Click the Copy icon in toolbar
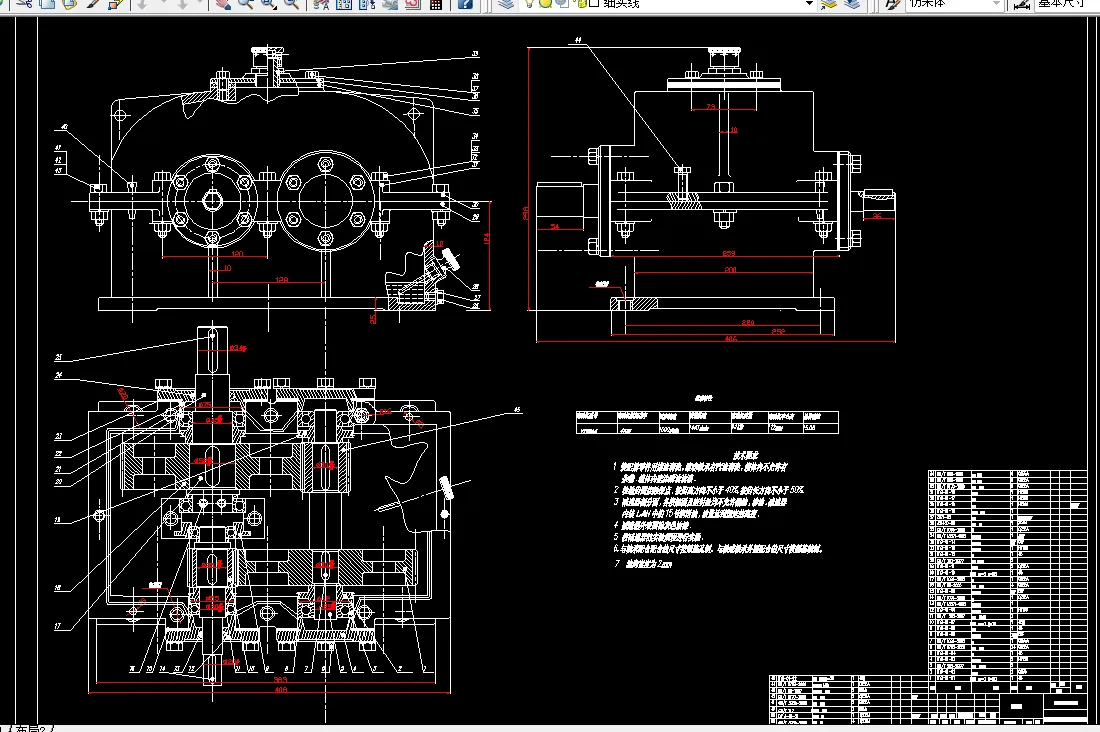The height and width of the screenshot is (732, 1100). [47, 4]
